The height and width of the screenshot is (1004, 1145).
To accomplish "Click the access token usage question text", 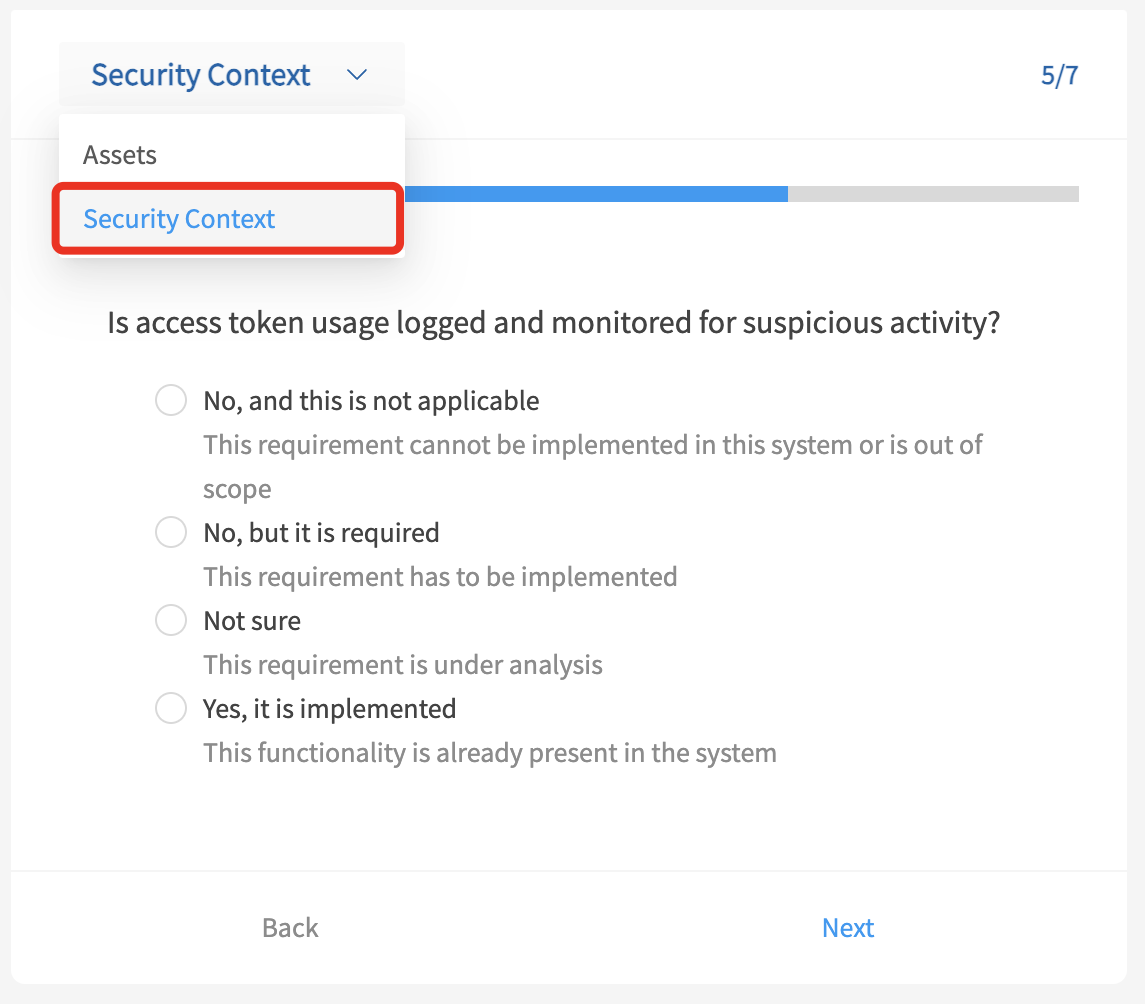I will pyautogui.click(x=554, y=322).
